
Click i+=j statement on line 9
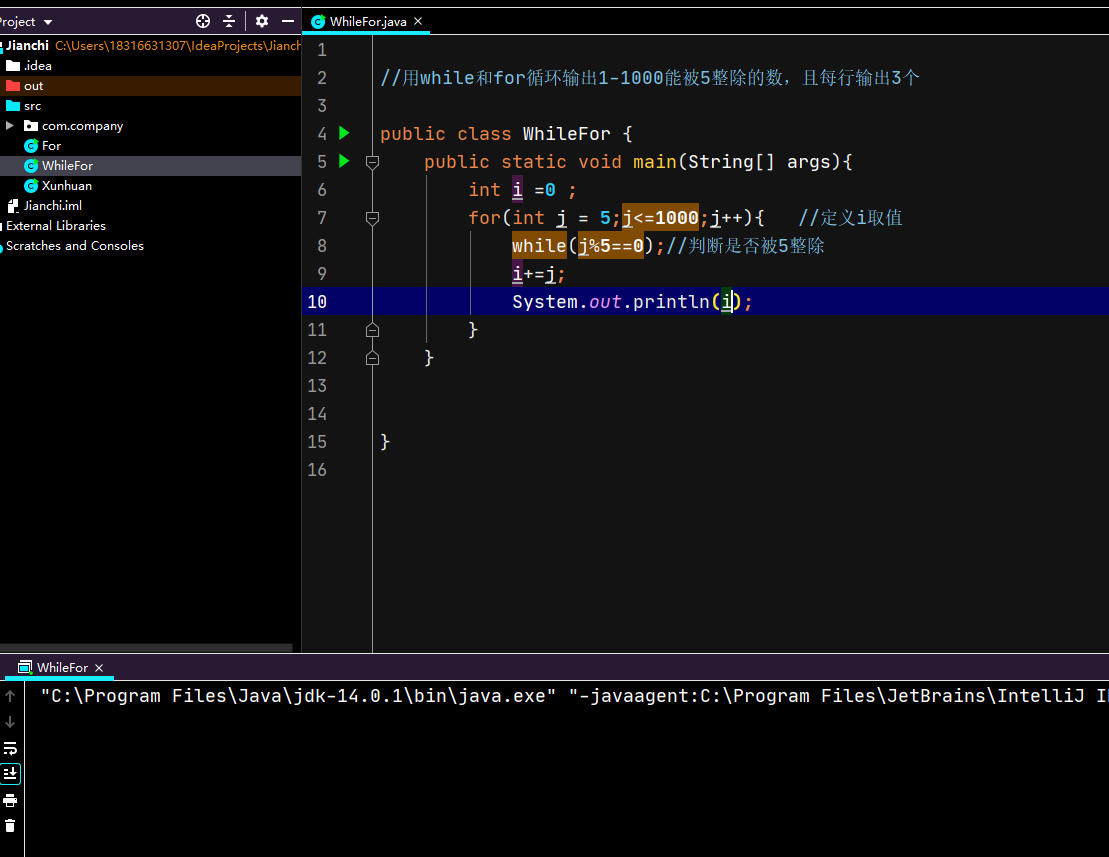coord(538,274)
